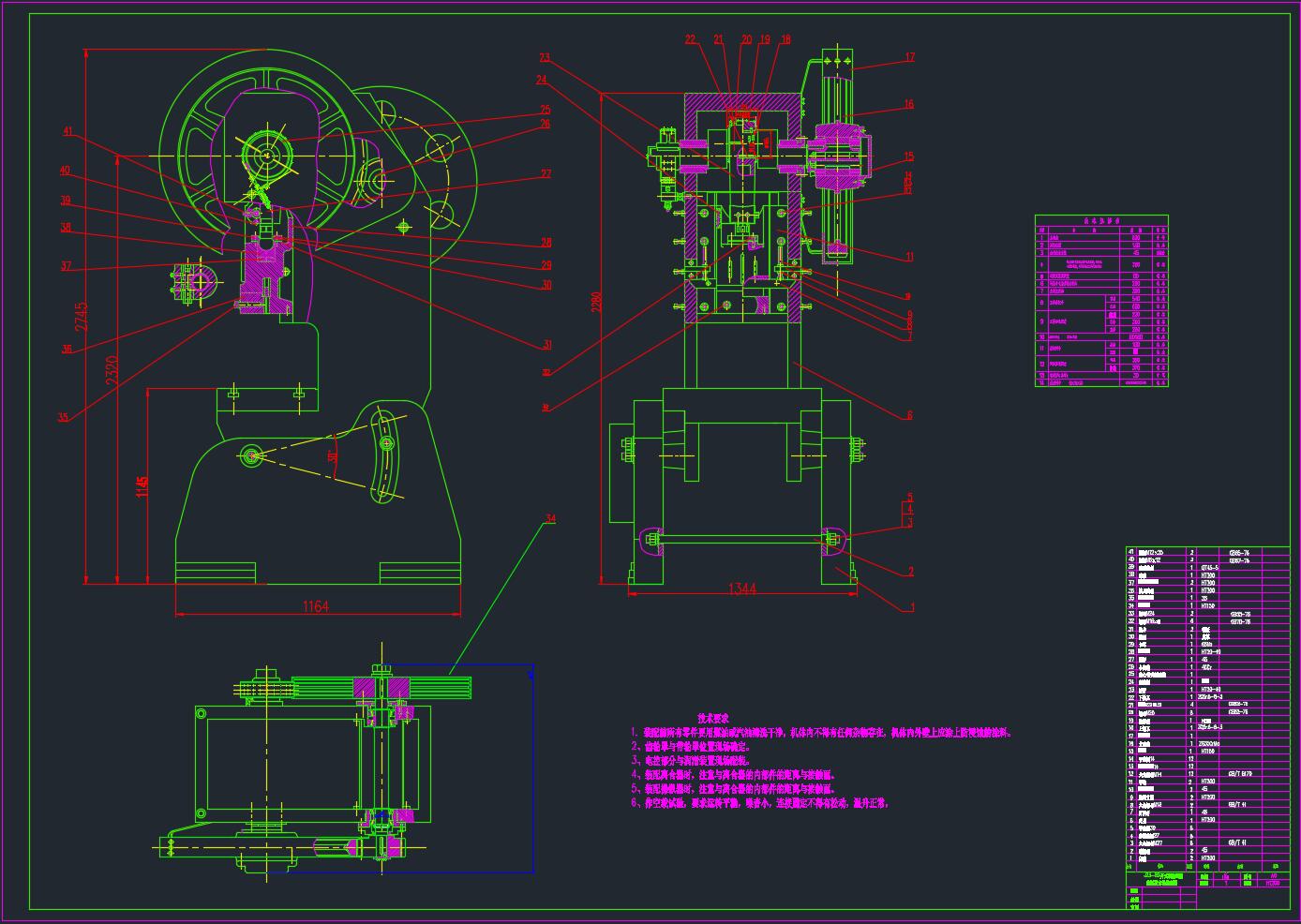Click the title block drawing name cell
This screenshot has height=924, width=1301.
(x=1162, y=879)
